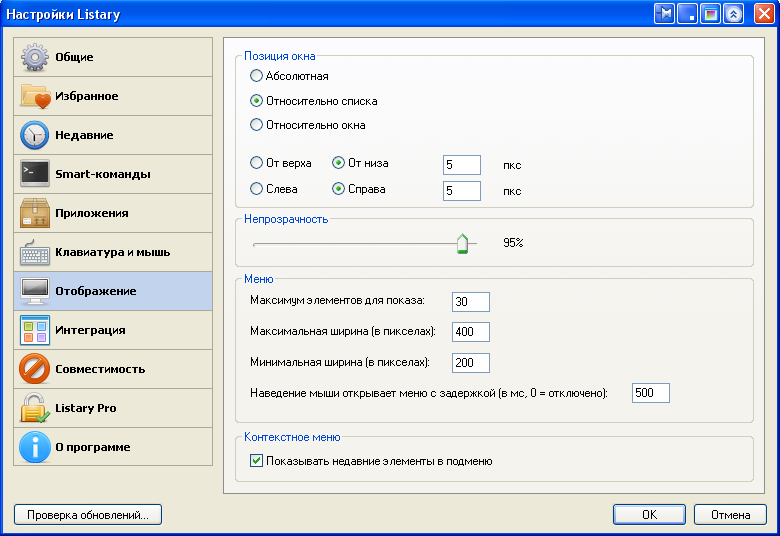
Task: Click the 95% opacity value label
Action: (x=513, y=243)
